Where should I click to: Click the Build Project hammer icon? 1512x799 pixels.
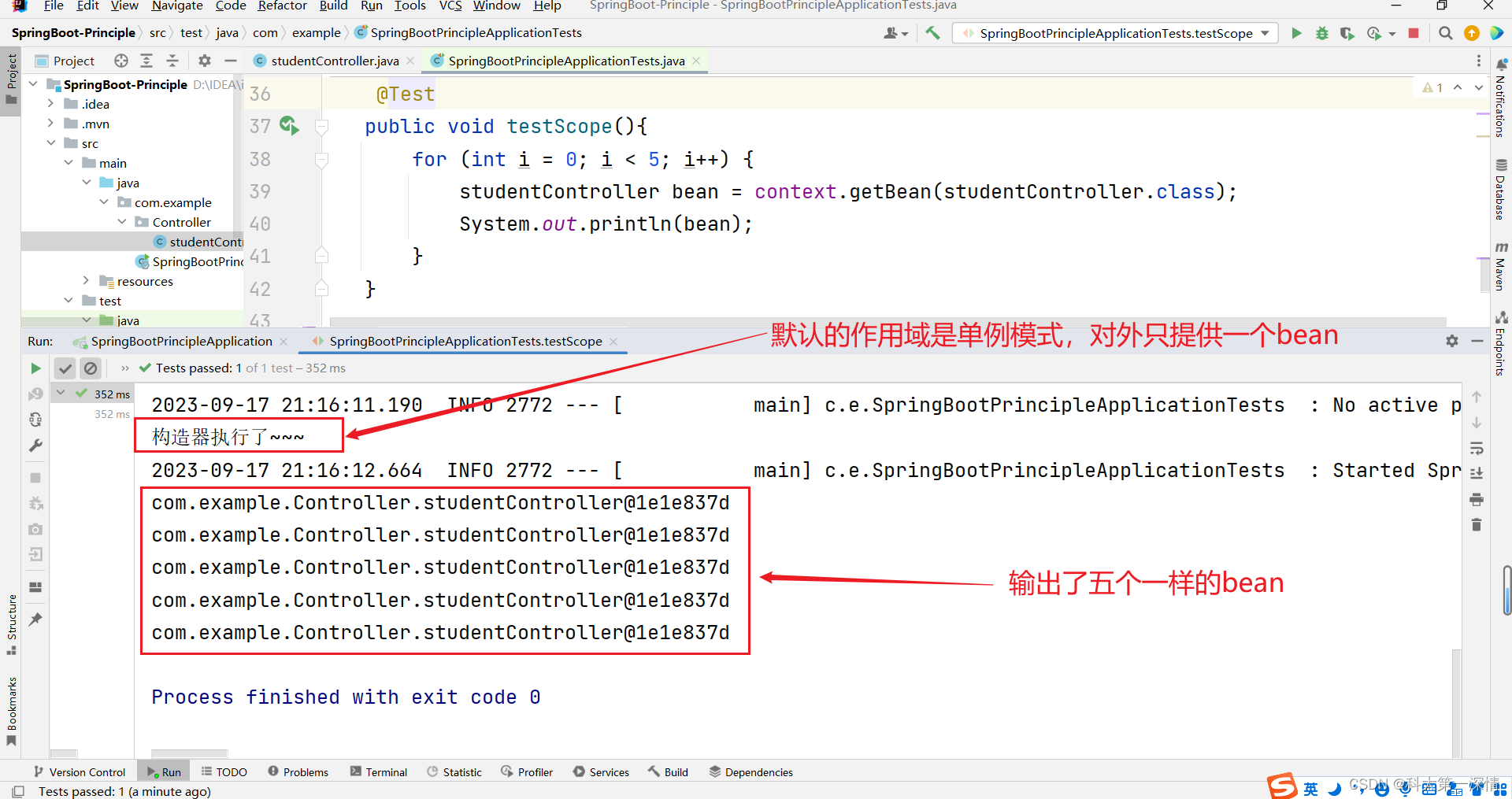click(932, 33)
